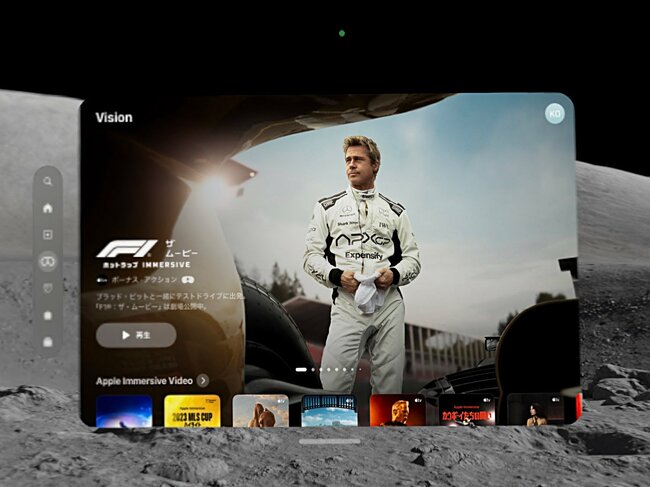The image size is (650, 487).
Task: Open the arena with blue sky thumbnail
Action: tap(329, 410)
